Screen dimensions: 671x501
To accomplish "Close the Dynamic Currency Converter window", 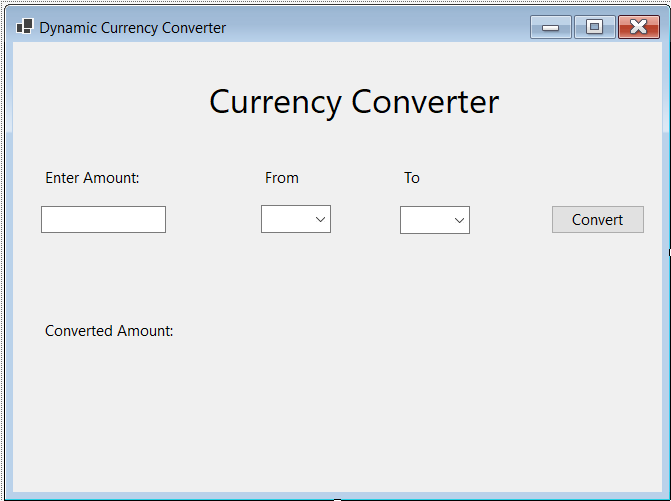I will coord(638,27).
